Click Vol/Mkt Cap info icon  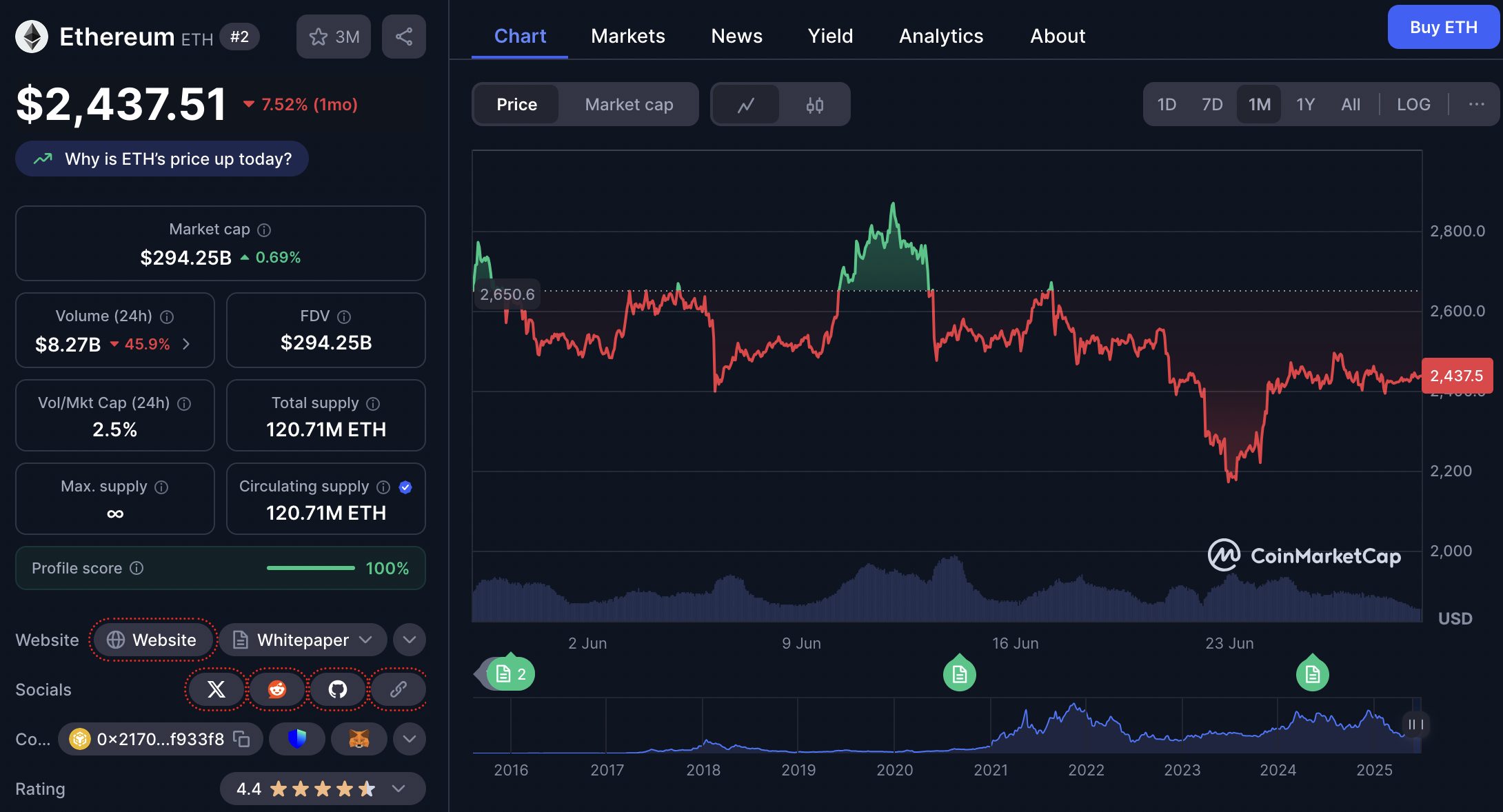(184, 403)
